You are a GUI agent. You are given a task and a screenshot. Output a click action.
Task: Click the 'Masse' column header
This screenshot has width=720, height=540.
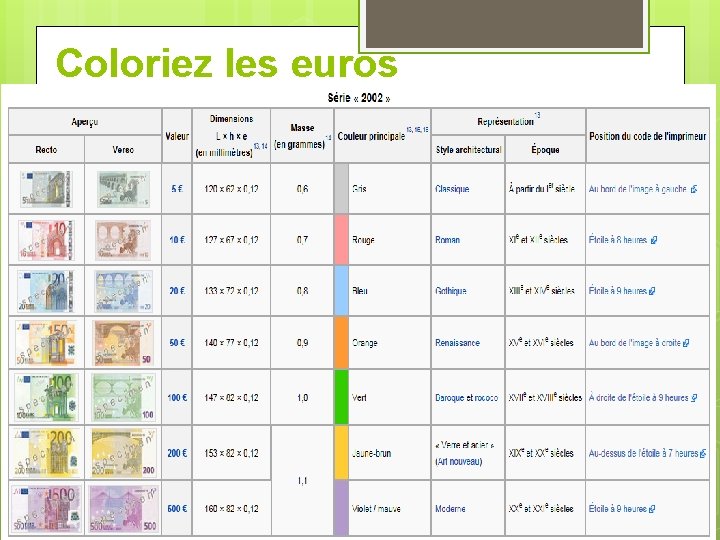302,136
